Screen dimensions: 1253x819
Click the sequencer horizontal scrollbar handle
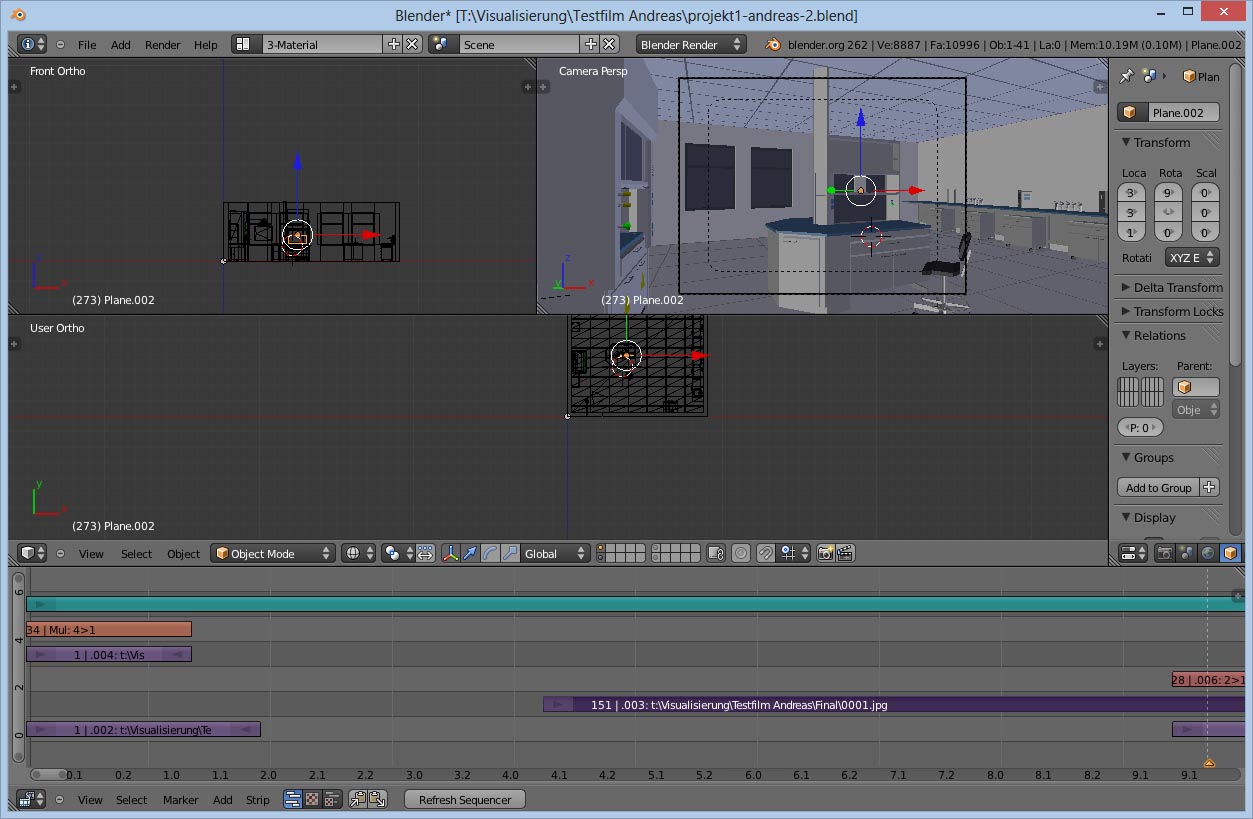coord(48,774)
